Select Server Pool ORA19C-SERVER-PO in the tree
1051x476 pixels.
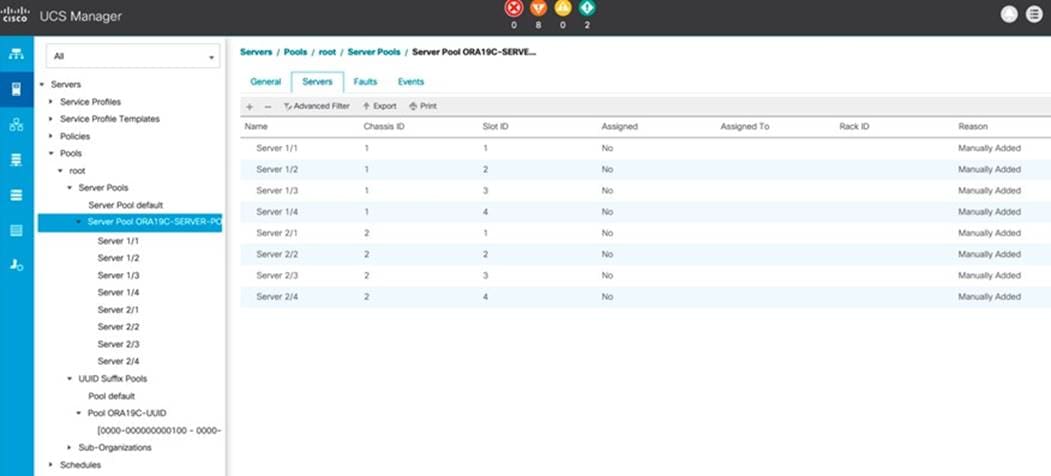130,223
